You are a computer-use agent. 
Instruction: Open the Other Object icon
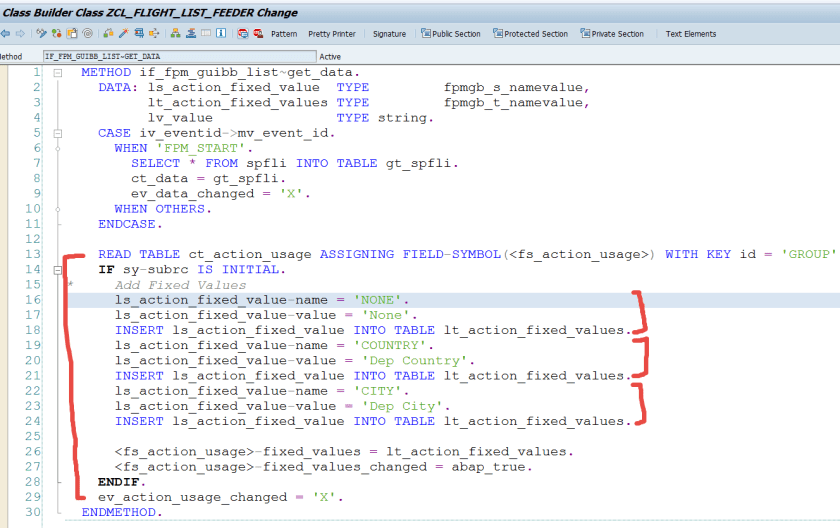point(72,33)
